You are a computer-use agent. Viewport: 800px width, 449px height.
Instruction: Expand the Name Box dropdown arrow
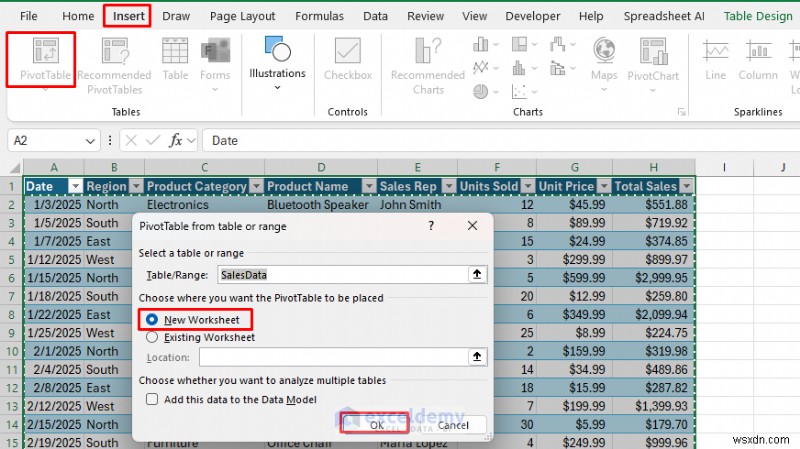point(90,141)
